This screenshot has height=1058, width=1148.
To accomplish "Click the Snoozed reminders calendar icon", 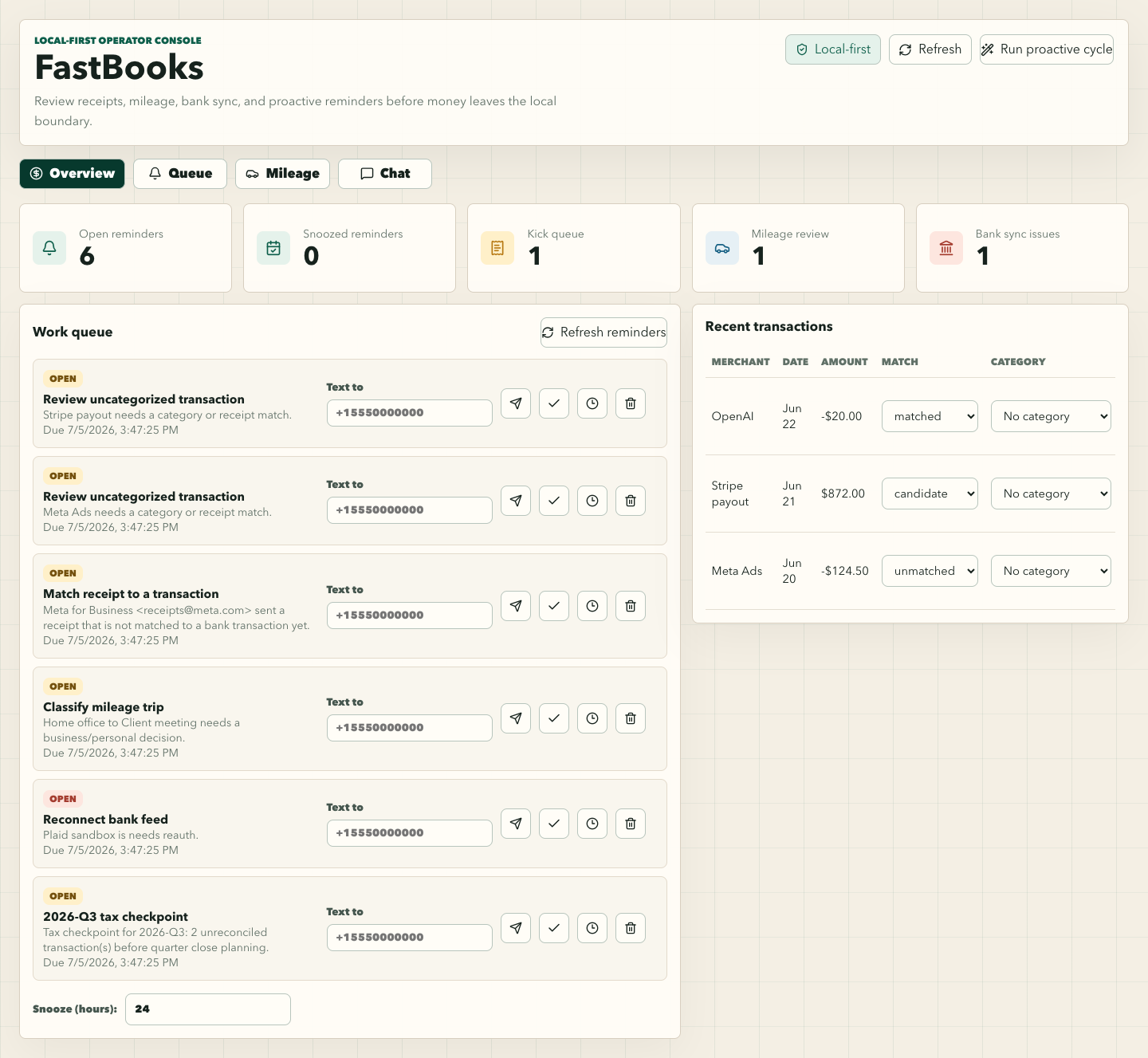I will (273, 248).
